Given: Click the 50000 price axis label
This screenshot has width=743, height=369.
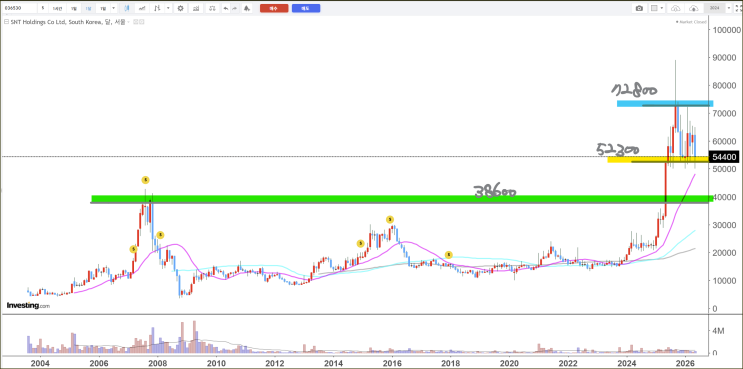Looking at the screenshot, I should tap(725, 169).
